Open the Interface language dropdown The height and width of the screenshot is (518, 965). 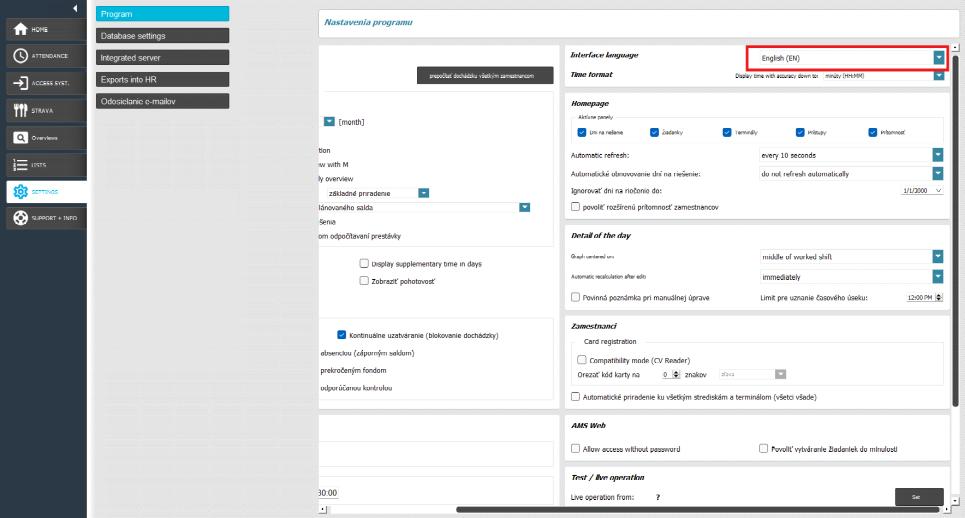(938, 58)
